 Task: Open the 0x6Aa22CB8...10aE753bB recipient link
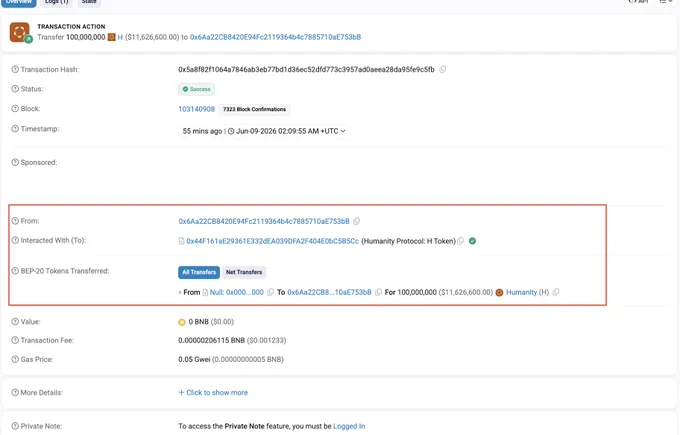coord(329,292)
